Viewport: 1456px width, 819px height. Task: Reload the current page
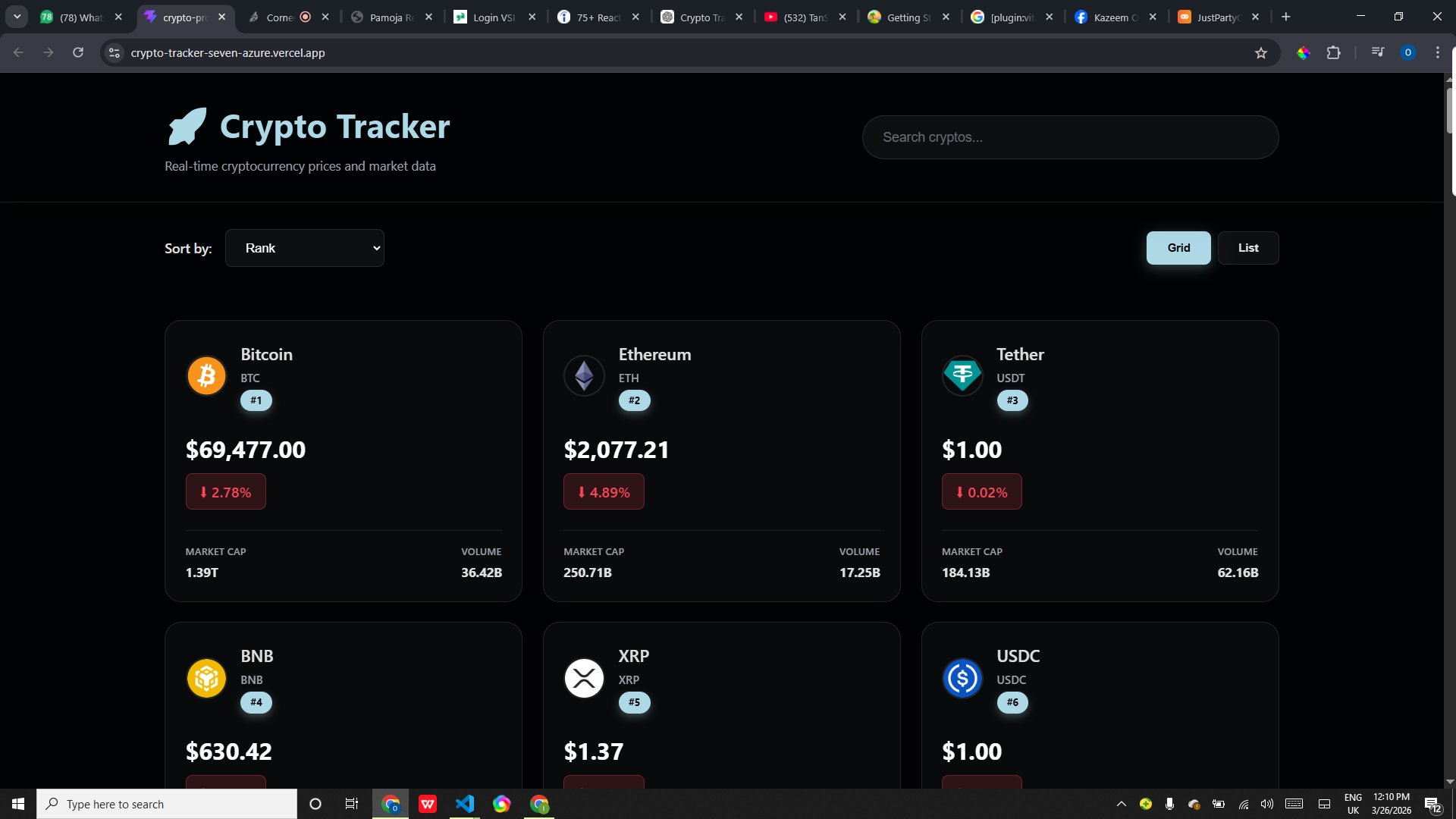click(78, 53)
